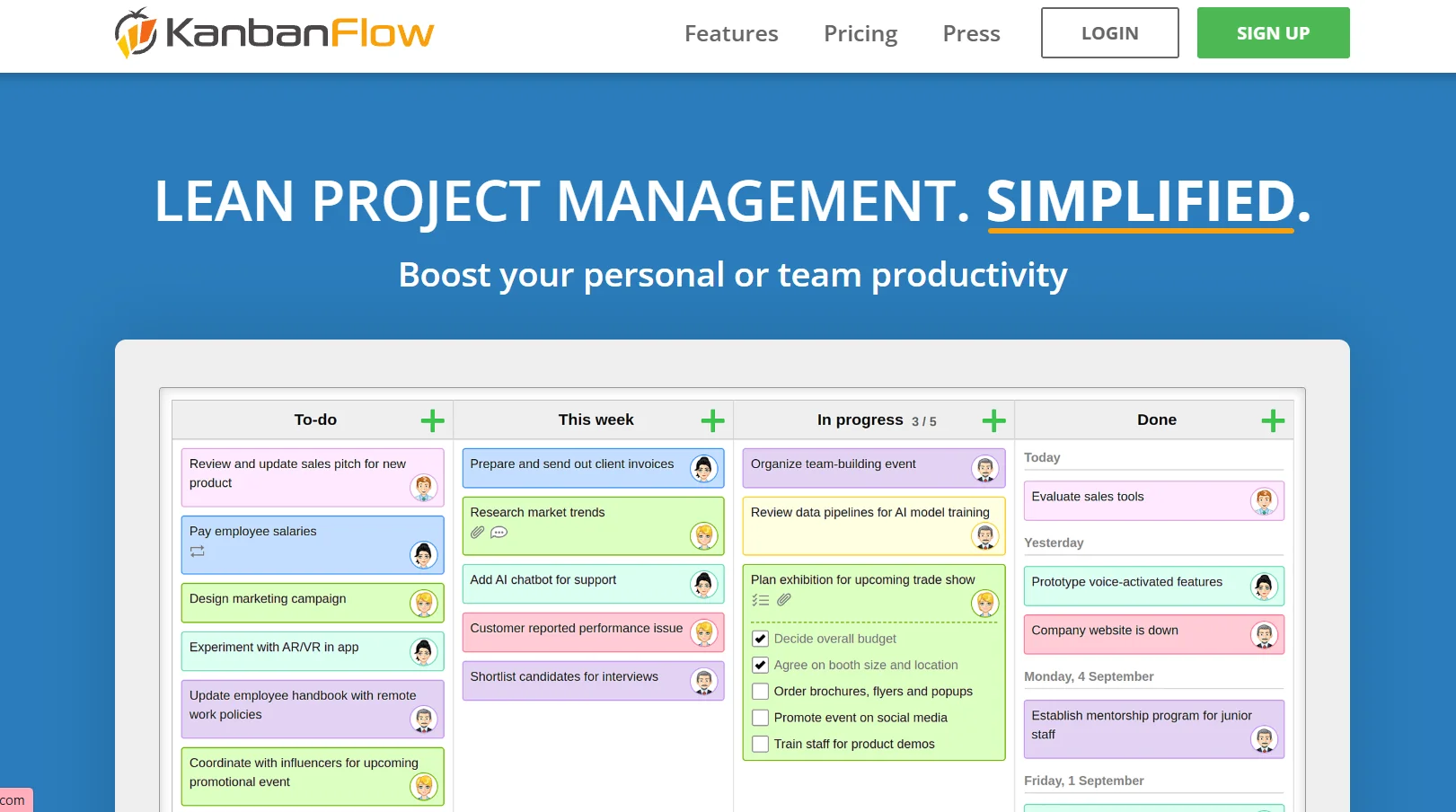1456x812 pixels.
Task: Add a new task to In progress column
Action: pos(993,420)
